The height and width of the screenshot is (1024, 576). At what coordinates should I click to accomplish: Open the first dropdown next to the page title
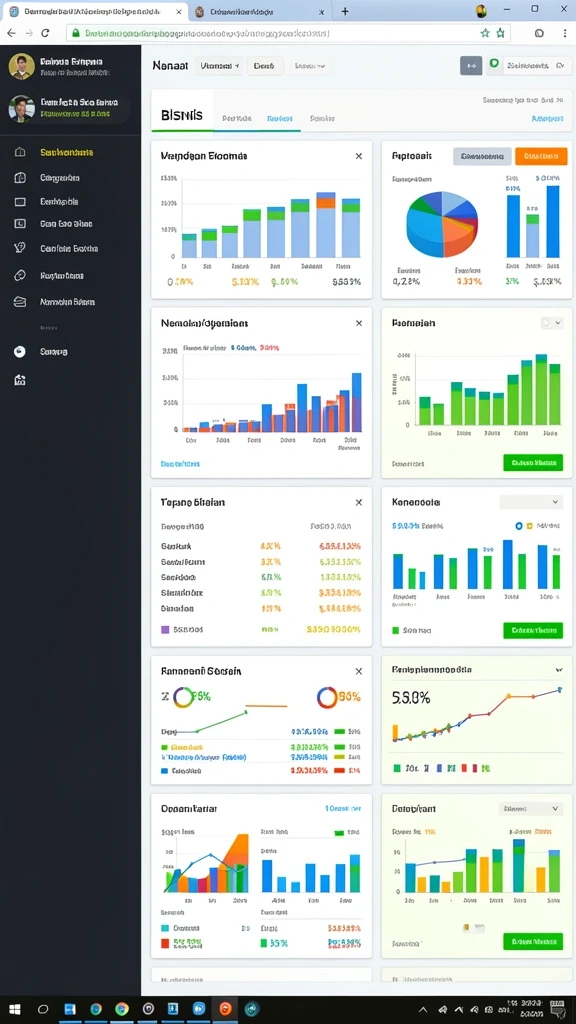(x=220, y=65)
